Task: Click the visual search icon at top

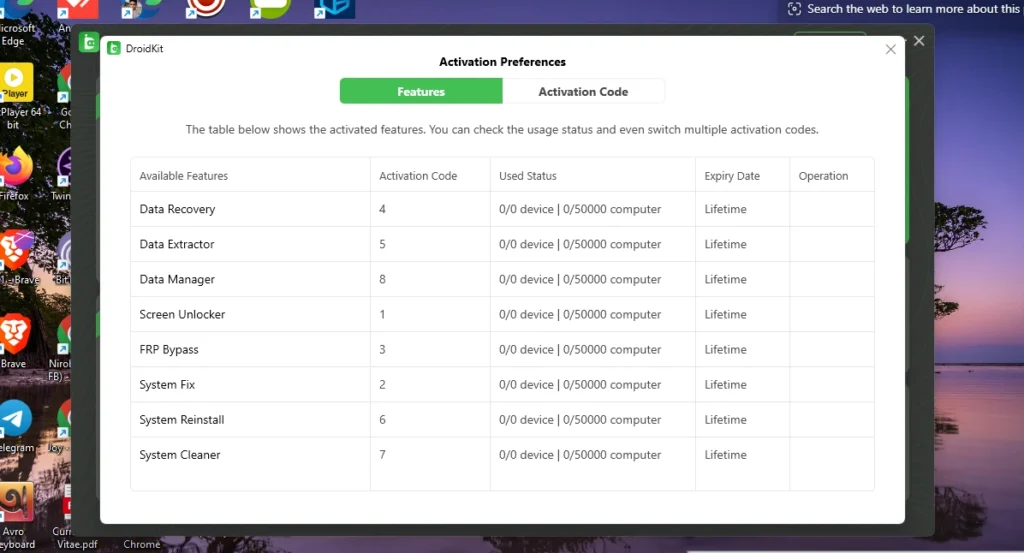Action: [x=794, y=9]
